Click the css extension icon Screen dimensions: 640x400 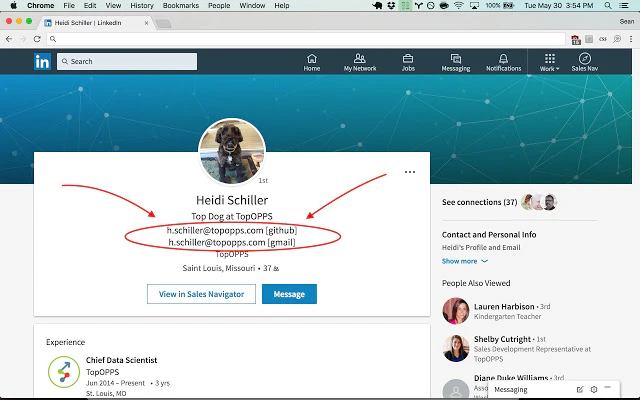[x=603, y=39]
